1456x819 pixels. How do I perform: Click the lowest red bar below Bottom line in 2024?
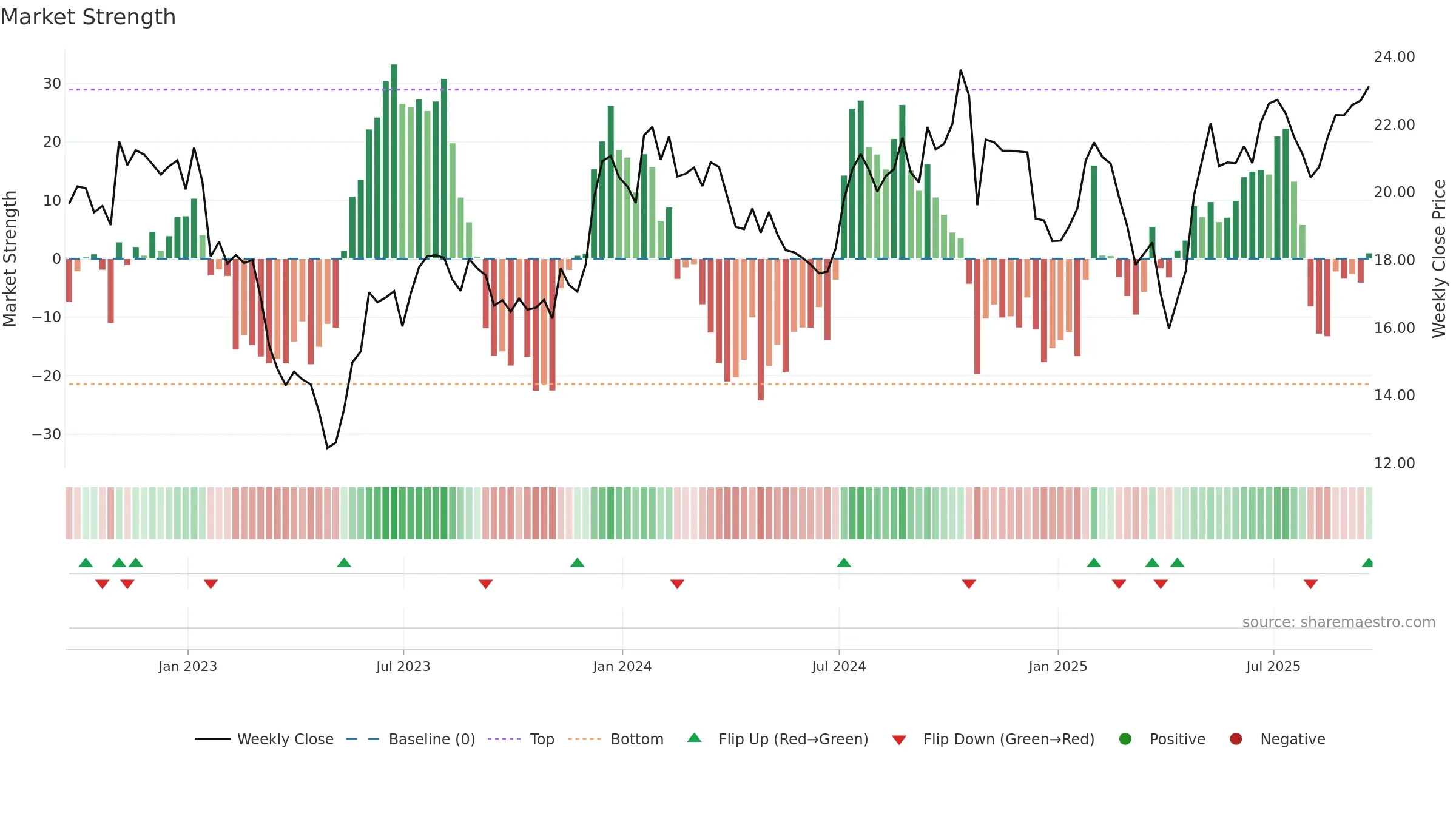coord(761,329)
